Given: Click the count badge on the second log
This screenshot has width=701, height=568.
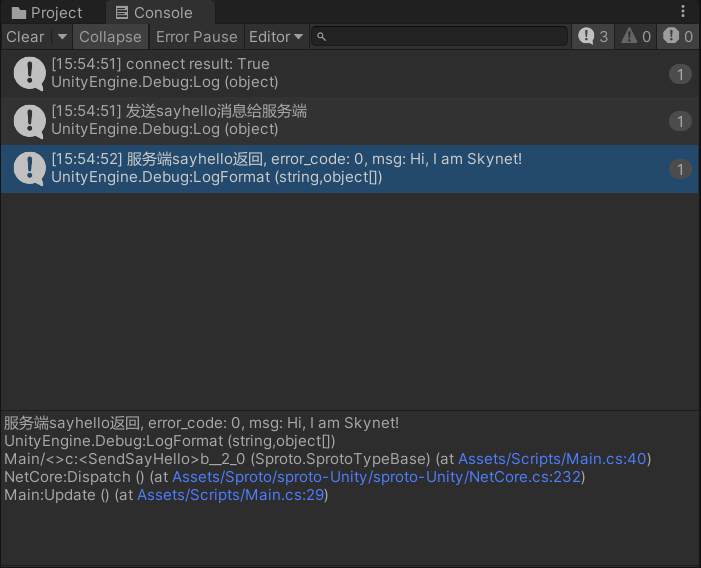Looking at the screenshot, I should tap(680, 122).
